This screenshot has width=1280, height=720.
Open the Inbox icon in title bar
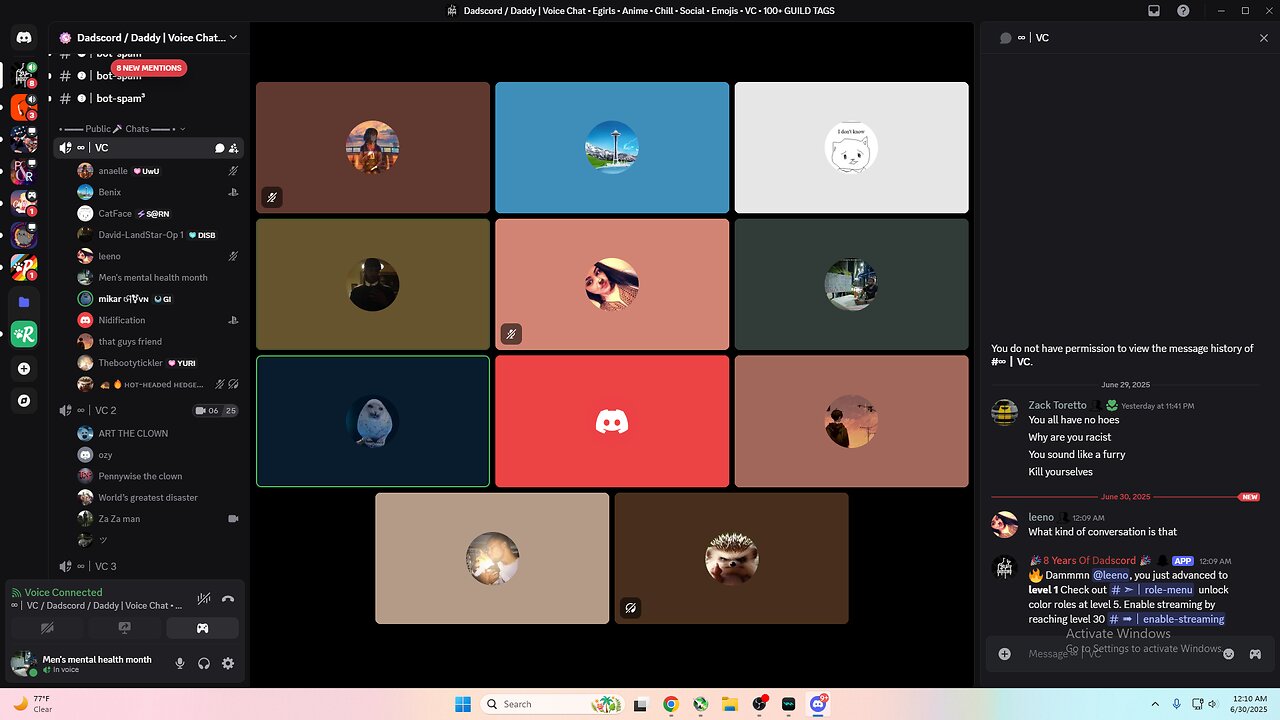(1154, 11)
